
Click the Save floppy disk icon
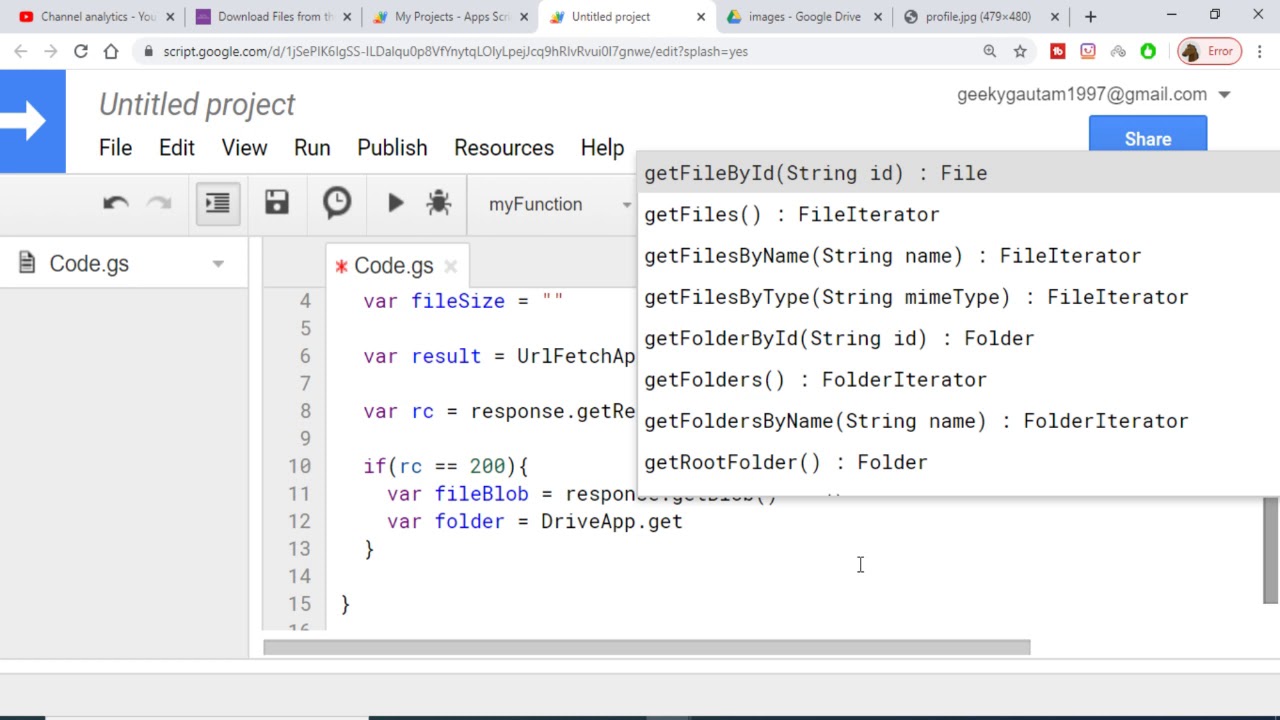pyautogui.click(x=277, y=204)
